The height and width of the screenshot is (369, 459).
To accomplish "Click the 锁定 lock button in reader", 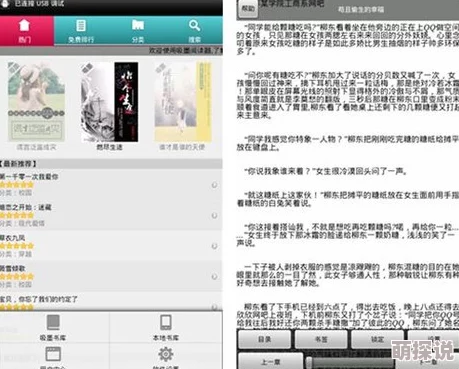I will 378,339.
